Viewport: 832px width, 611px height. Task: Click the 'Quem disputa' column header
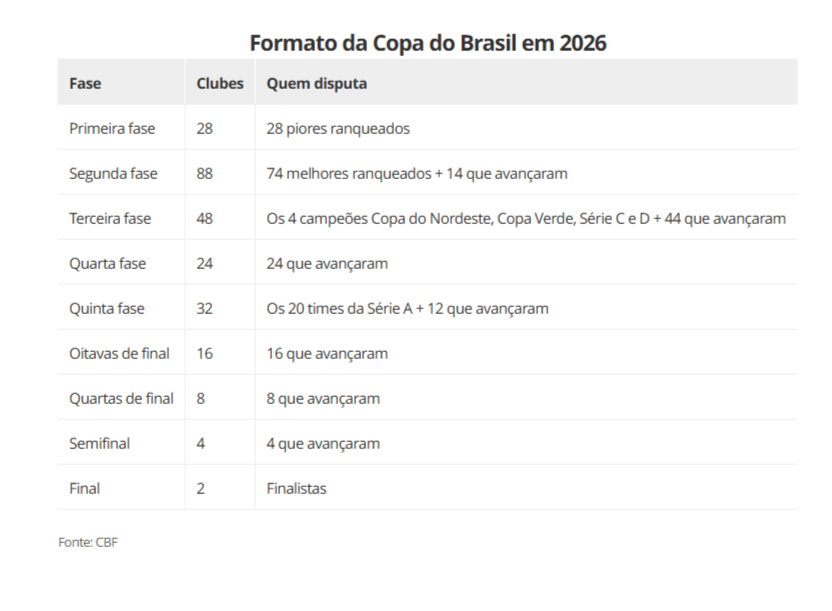coord(316,84)
